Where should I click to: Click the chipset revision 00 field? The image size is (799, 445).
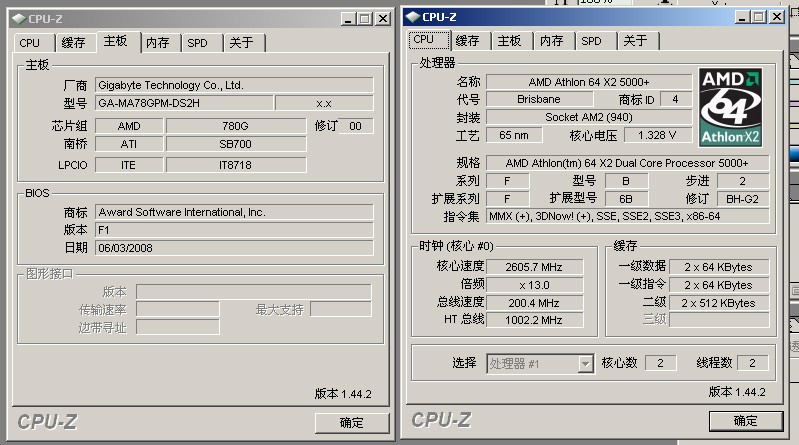coord(356,126)
